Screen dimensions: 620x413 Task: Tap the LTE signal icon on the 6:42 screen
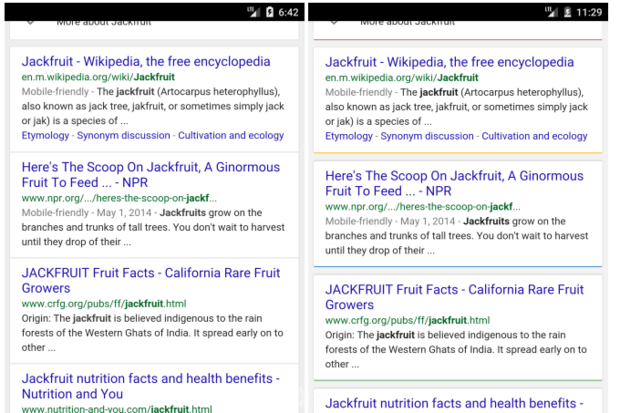point(253,12)
